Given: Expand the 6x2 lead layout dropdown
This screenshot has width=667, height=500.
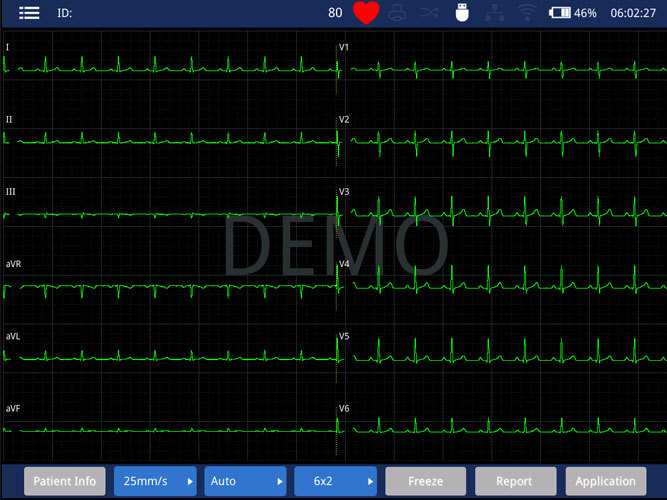Looking at the screenshot, I should 335,481.
